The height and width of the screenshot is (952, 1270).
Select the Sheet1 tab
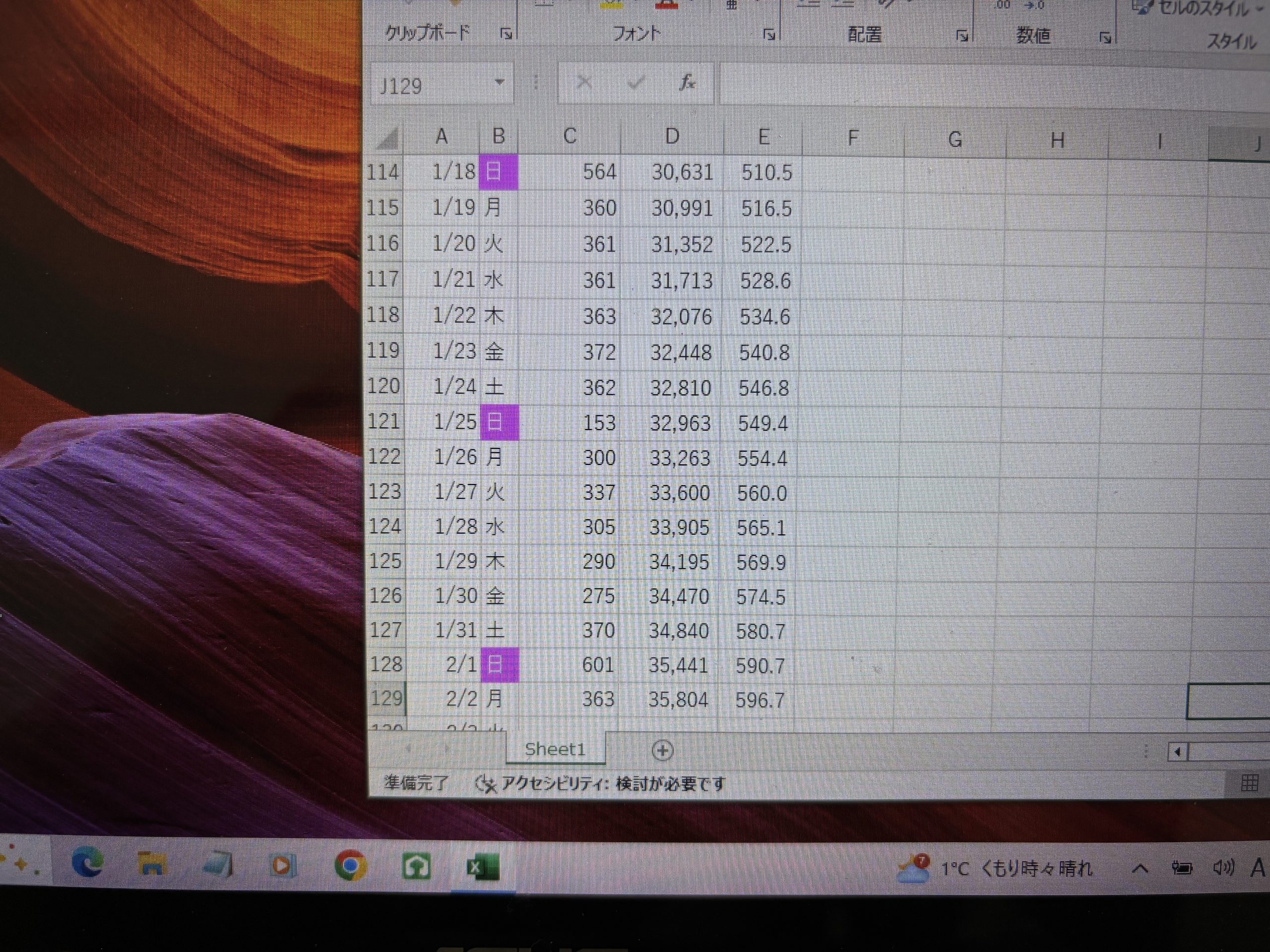555,749
